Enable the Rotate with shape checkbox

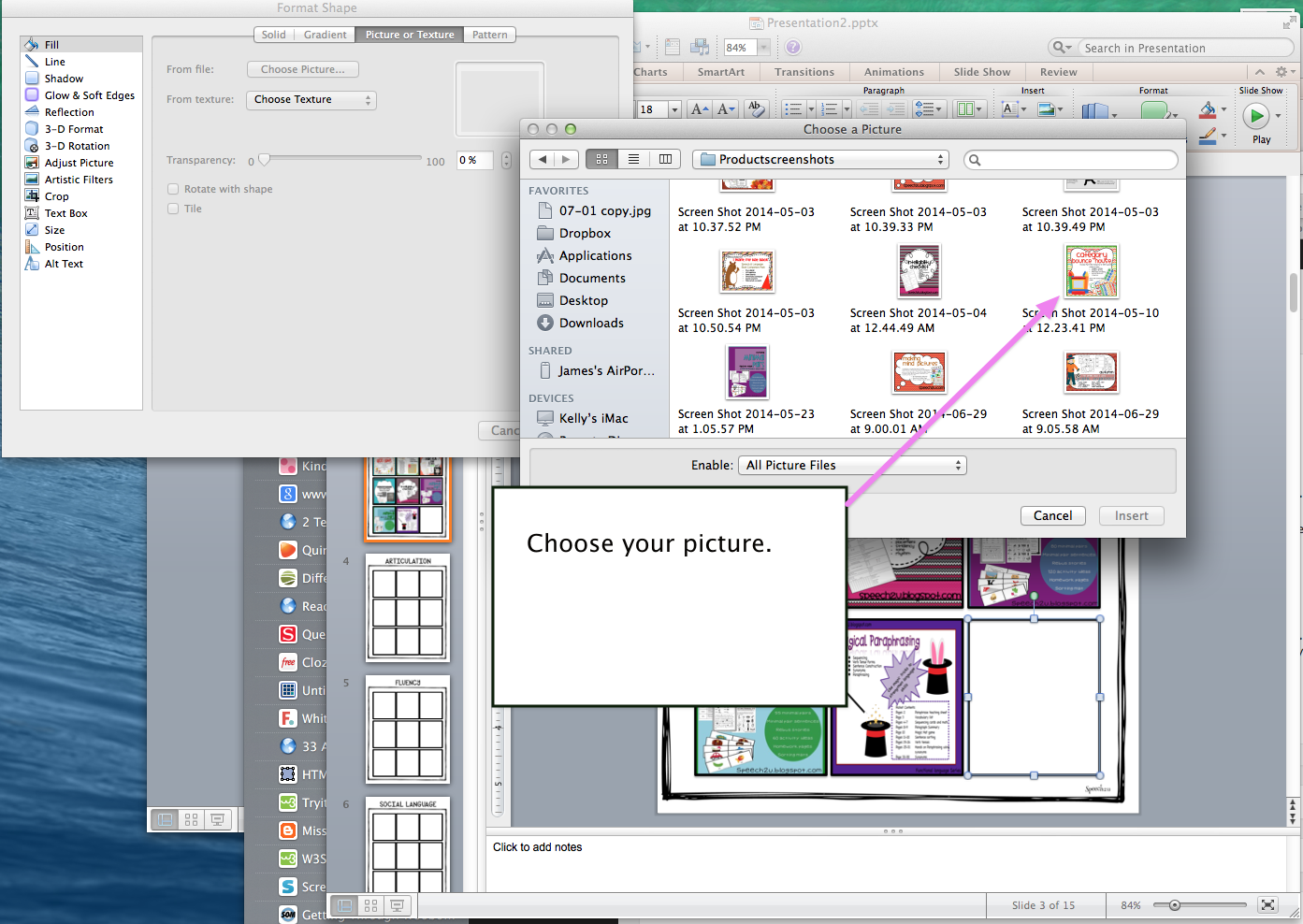pos(173,189)
